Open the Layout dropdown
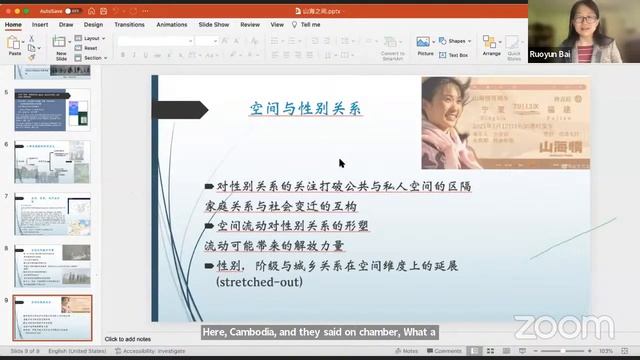This screenshot has height=360, width=640. 90,38
